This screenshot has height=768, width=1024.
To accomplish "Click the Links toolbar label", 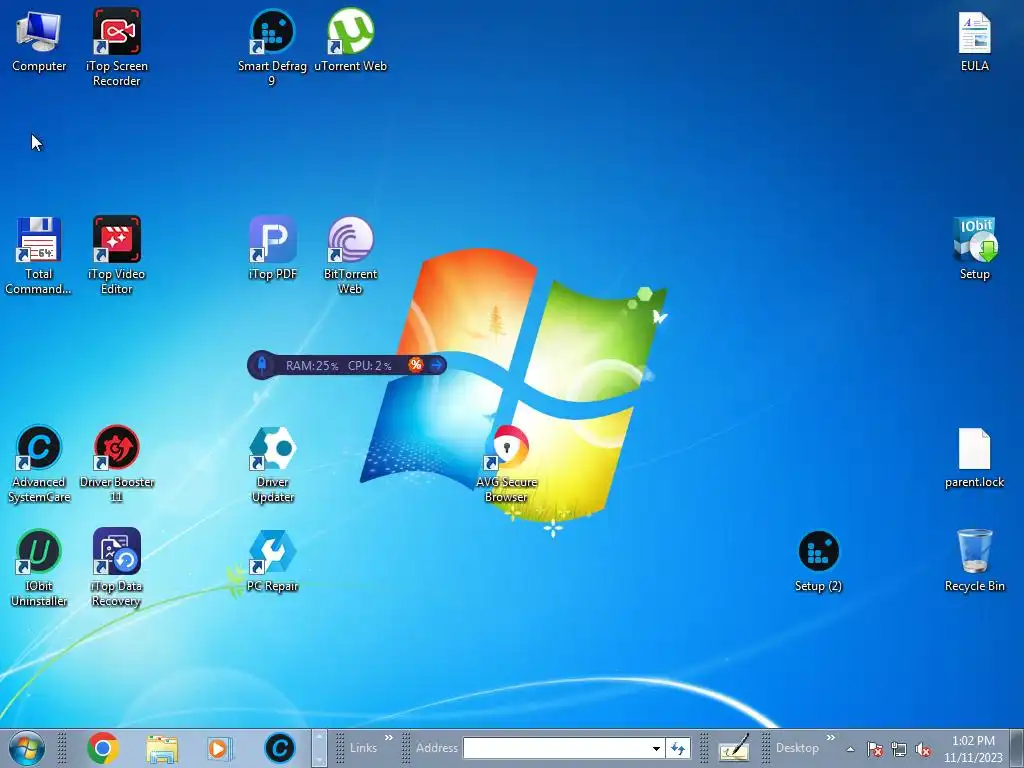I will point(363,748).
